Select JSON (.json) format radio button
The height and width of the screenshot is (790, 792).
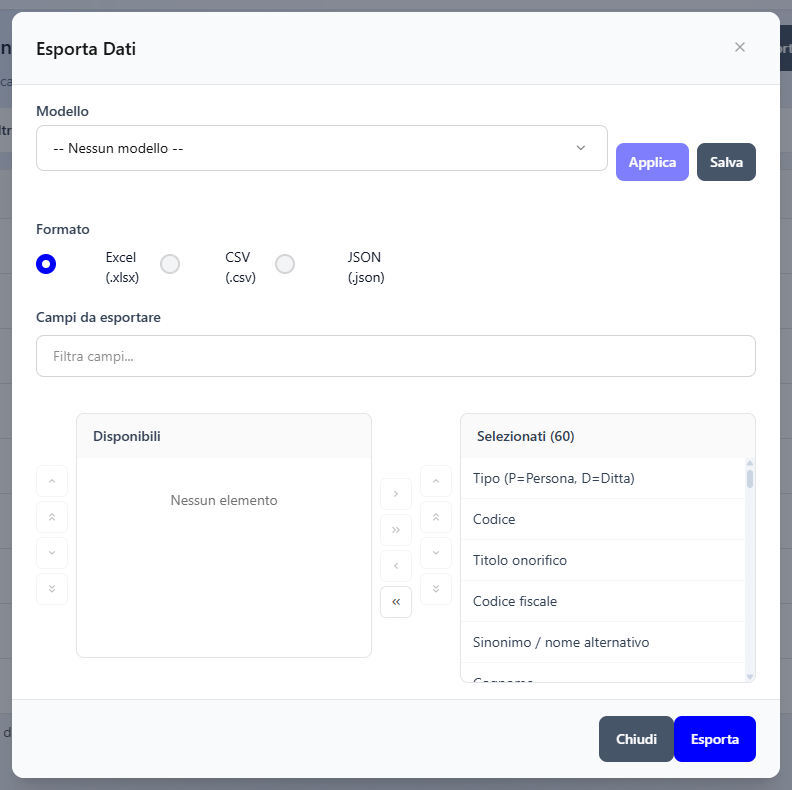pos(285,264)
